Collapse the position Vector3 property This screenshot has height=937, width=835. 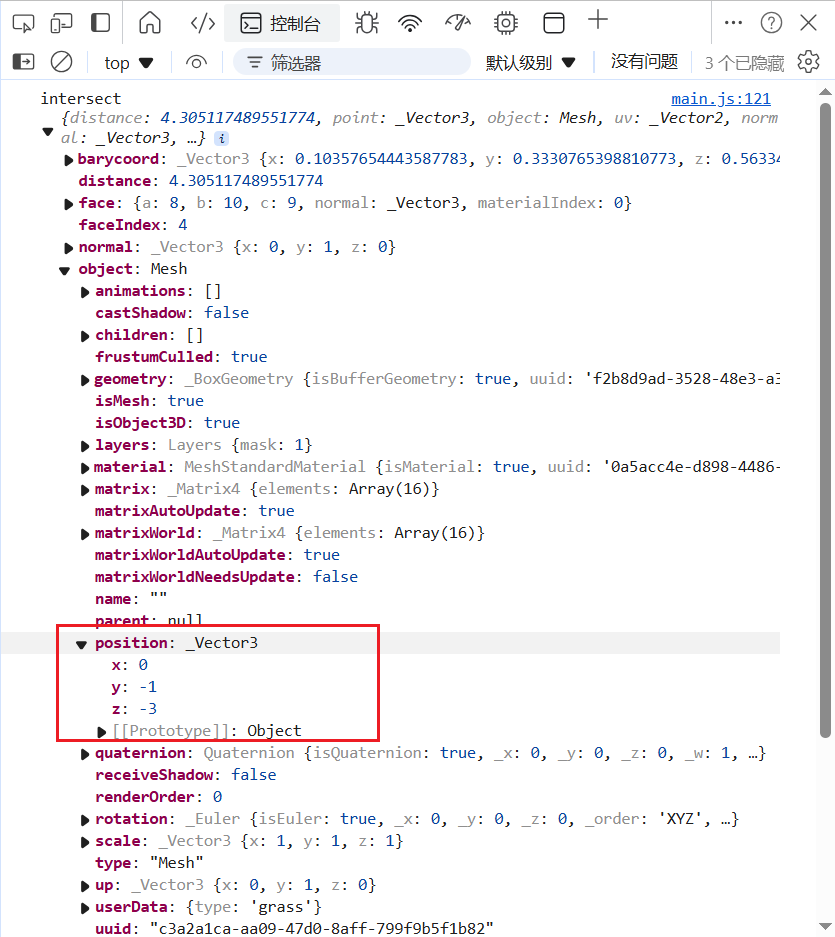coord(81,645)
